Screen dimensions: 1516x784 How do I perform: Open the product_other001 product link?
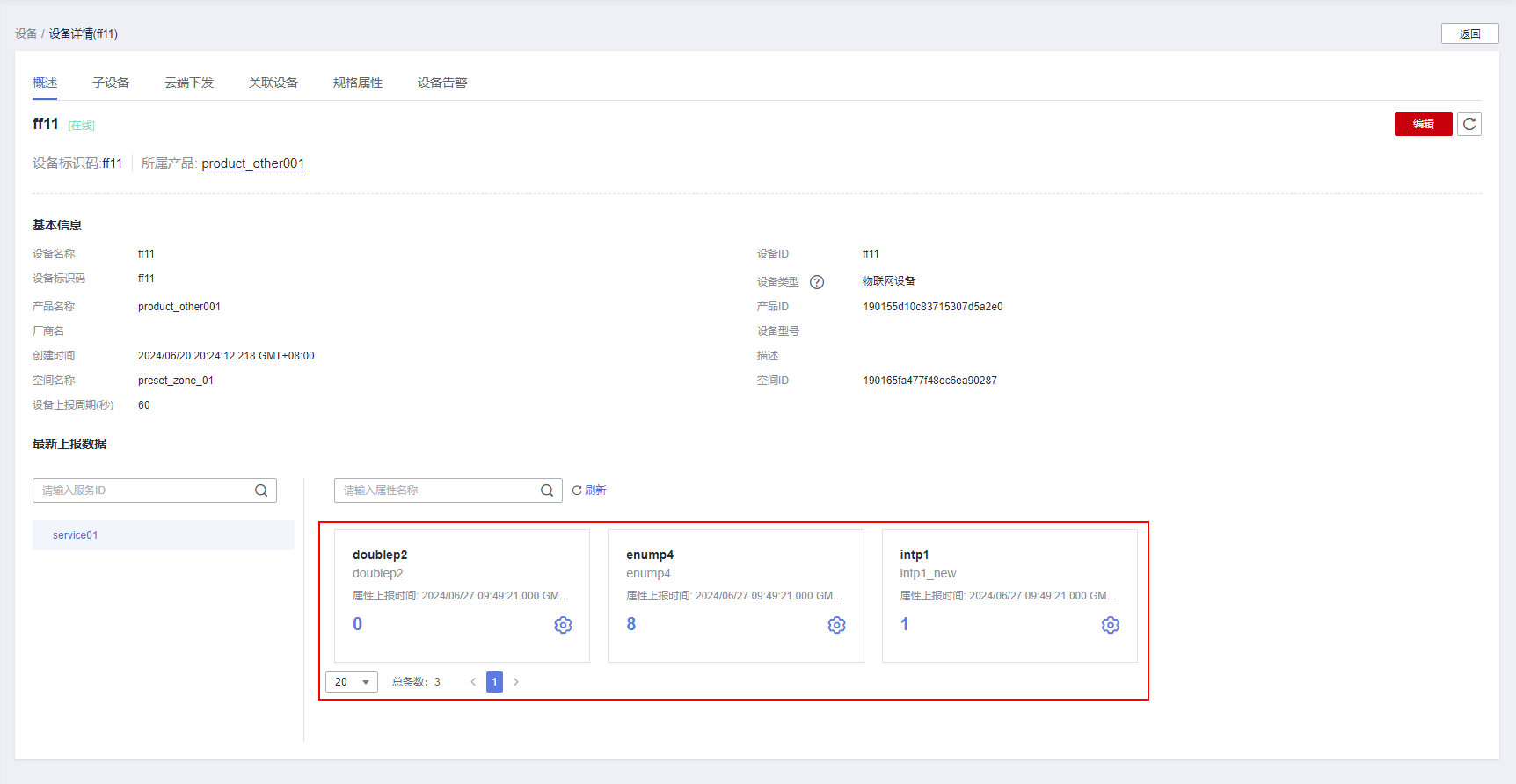(x=252, y=163)
